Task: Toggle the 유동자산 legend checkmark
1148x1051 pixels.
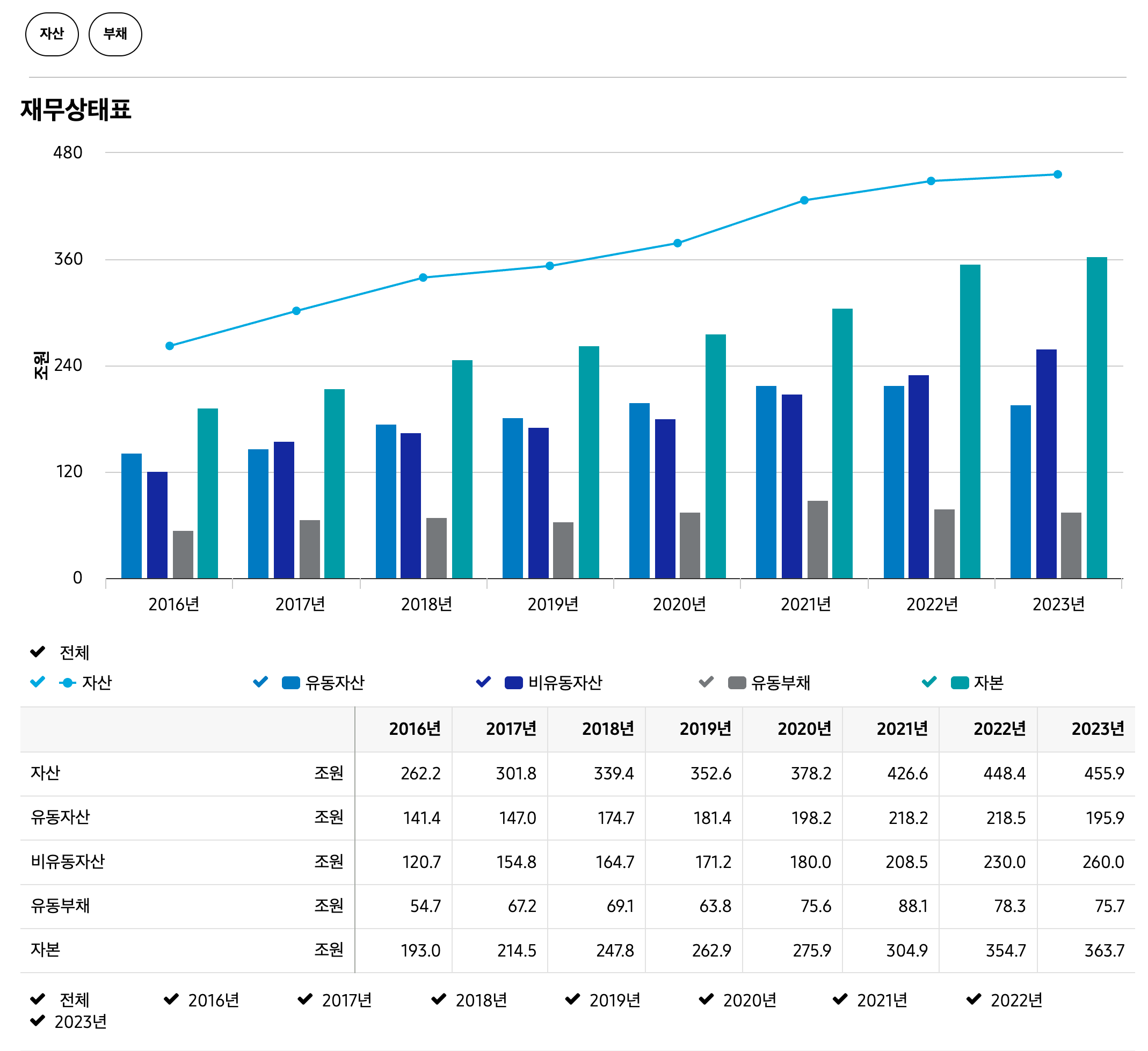Action: [261, 682]
